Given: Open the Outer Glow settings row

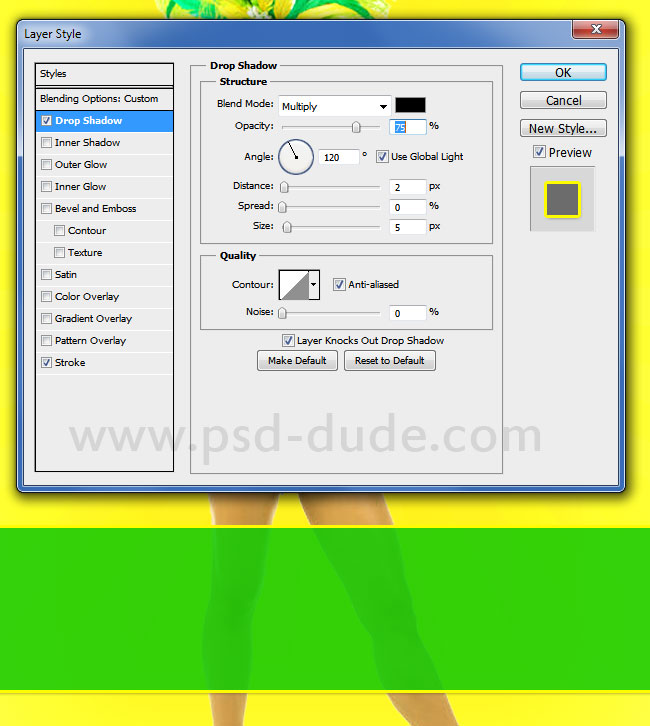Looking at the screenshot, I should pyautogui.click(x=104, y=165).
